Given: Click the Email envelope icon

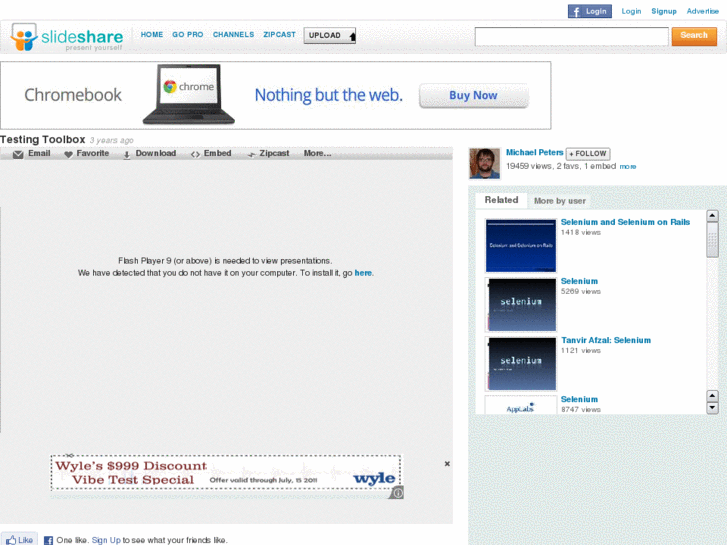Looking at the screenshot, I should coord(18,154).
